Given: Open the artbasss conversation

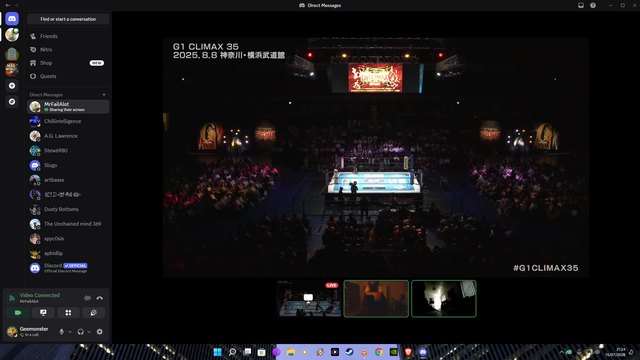Looking at the screenshot, I should point(68,180).
